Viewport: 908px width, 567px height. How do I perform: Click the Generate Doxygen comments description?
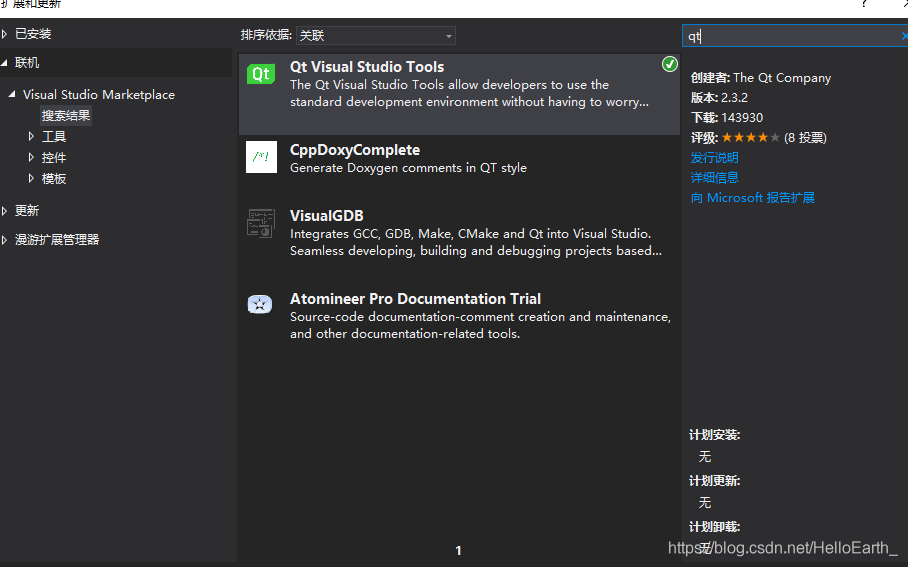point(408,168)
